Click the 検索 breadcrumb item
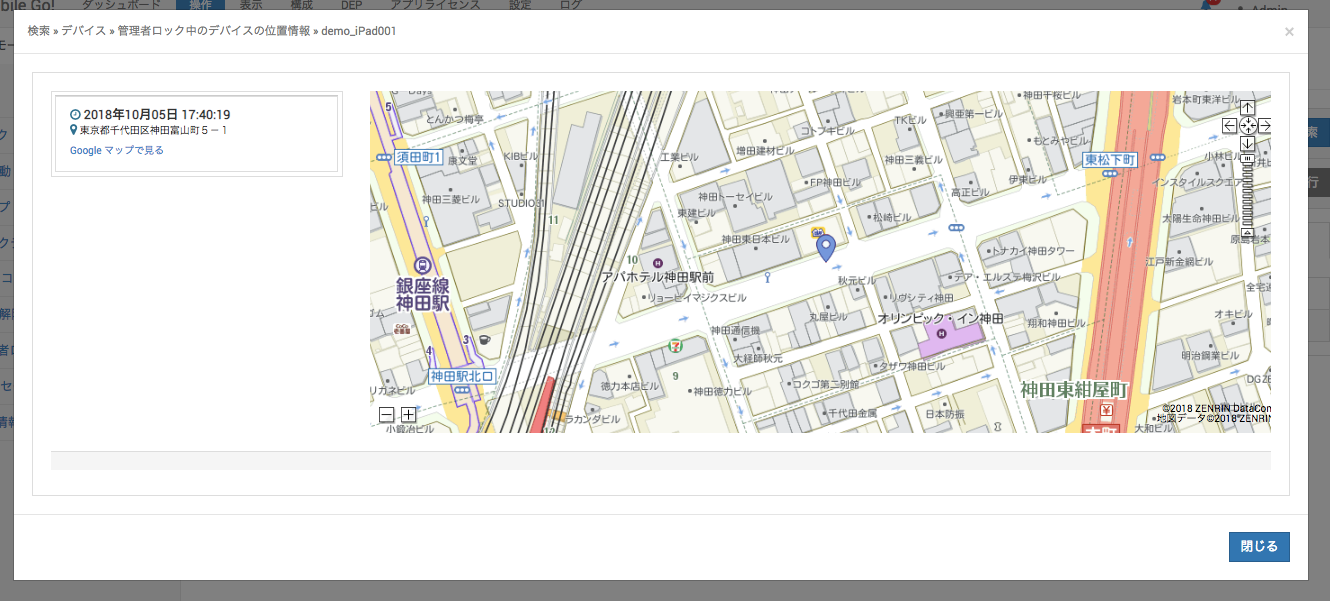Viewport: 1330px width, 601px height. 39,31
